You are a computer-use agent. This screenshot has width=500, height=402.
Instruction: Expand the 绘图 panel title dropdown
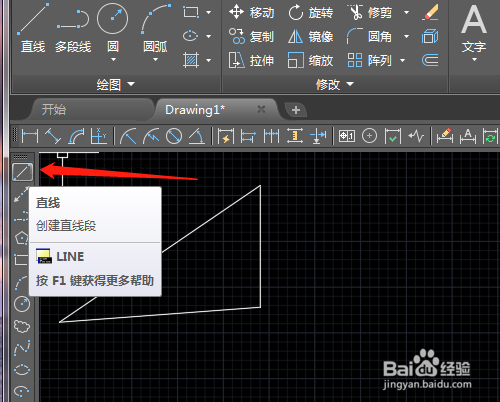(116, 84)
